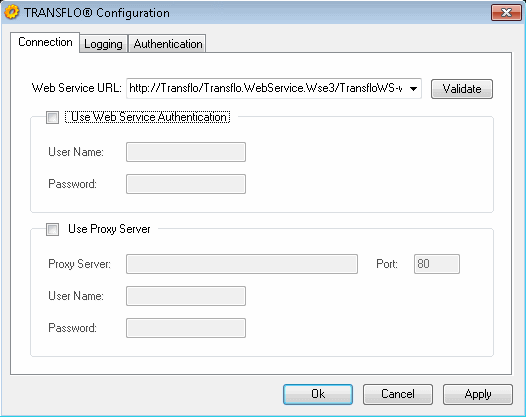Viewport: 526px width, 417px height.
Task: Switch to the Logging tab
Action: click(103, 44)
